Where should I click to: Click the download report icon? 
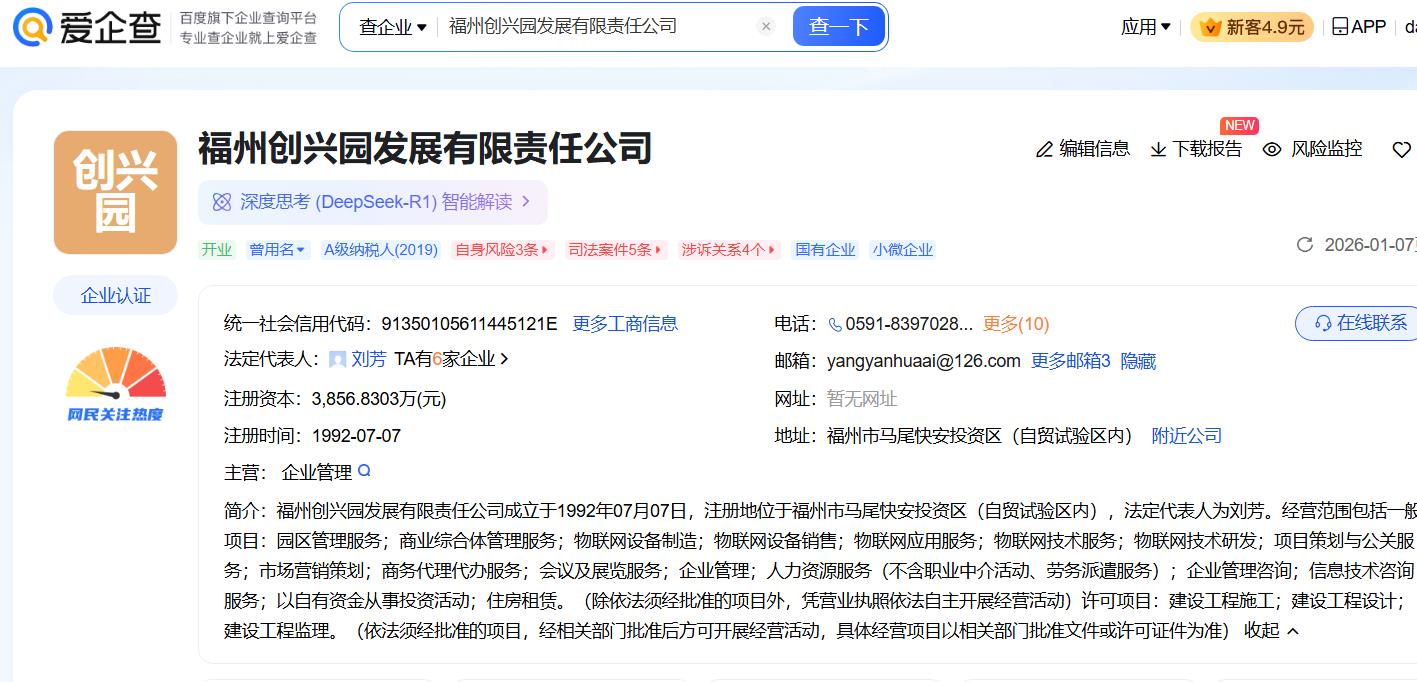[x=1158, y=150]
